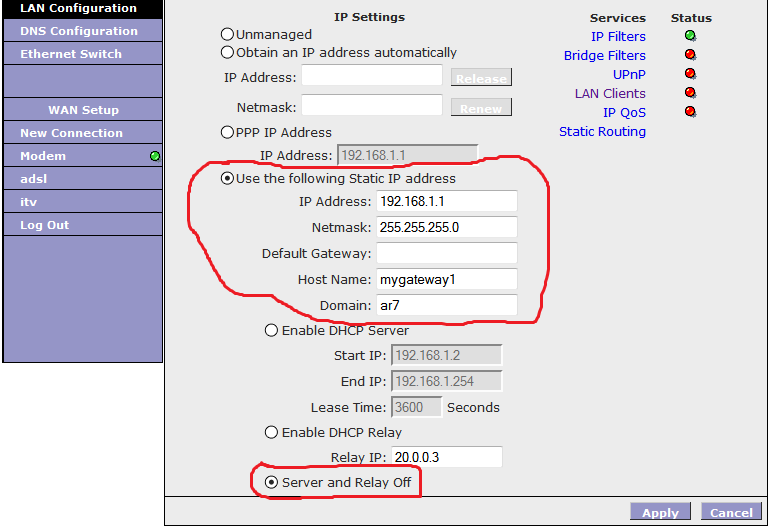The height and width of the screenshot is (531, 768).
Task: Click the UPnP red status indicator
Action: [690, 73]
